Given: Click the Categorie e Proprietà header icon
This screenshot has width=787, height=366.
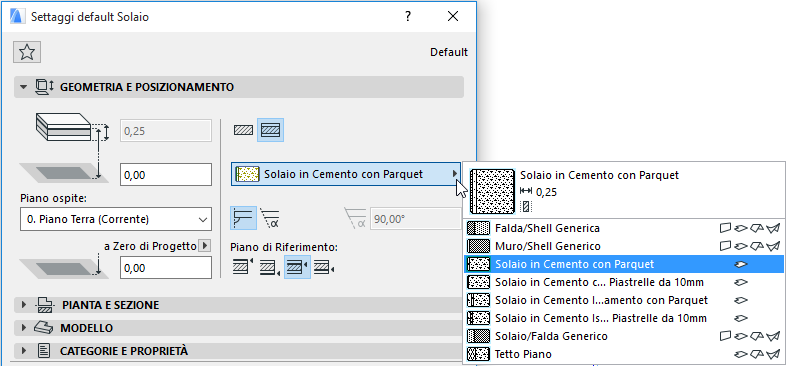Looking at the screenshot, I should tap(44, 351).
